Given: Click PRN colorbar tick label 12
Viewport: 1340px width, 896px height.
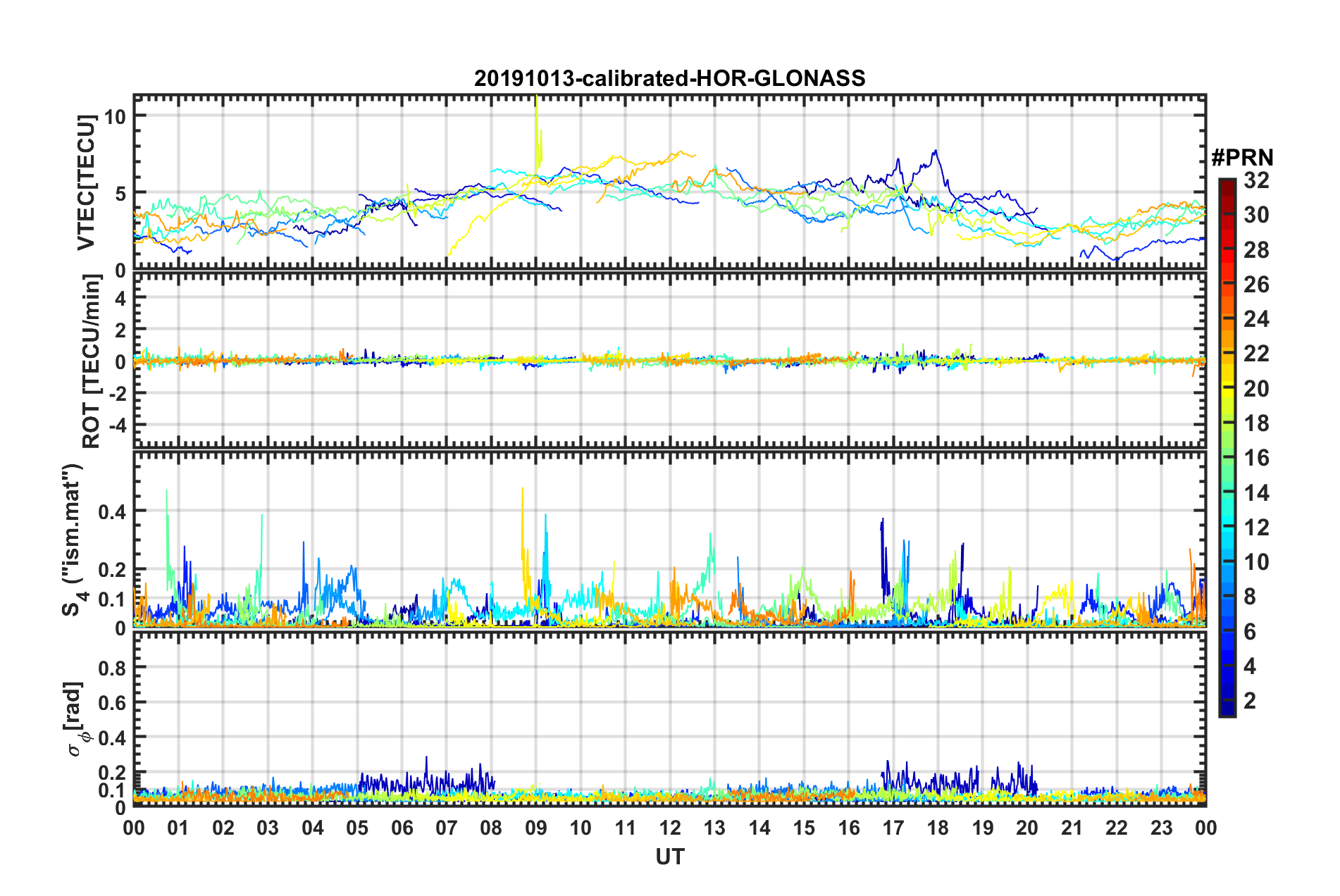Looking at the screenshot, I should 1256,528.
